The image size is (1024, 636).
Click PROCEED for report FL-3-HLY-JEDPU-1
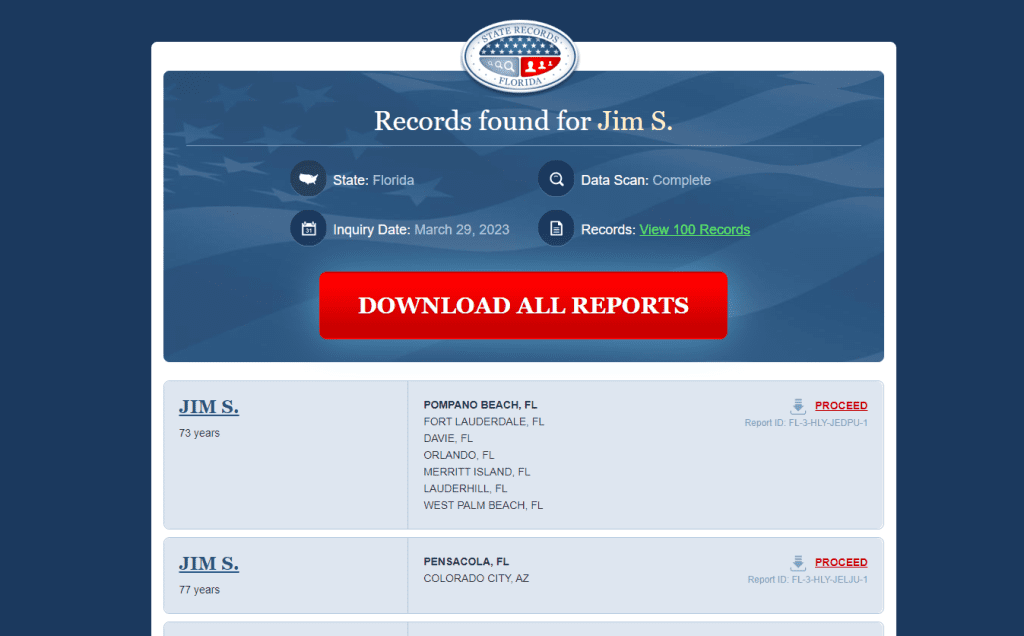pyautogui.click(x=841, y=405)
